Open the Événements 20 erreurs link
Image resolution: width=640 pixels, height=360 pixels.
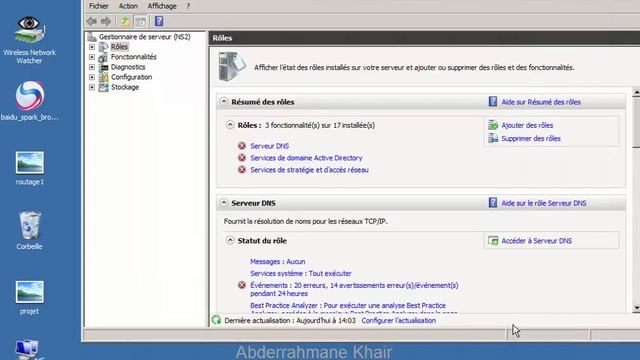point(354,289)
